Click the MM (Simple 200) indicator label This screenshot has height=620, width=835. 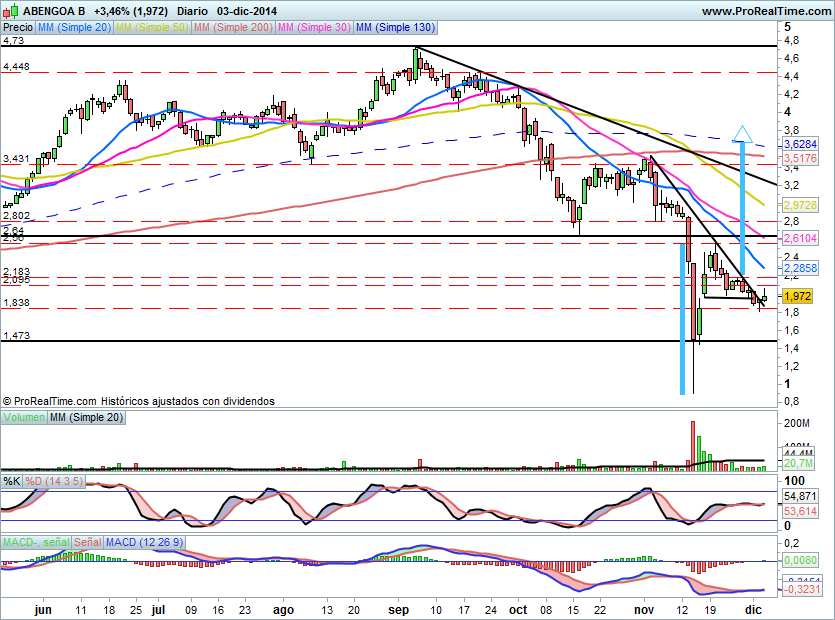(x=232, y=28)
